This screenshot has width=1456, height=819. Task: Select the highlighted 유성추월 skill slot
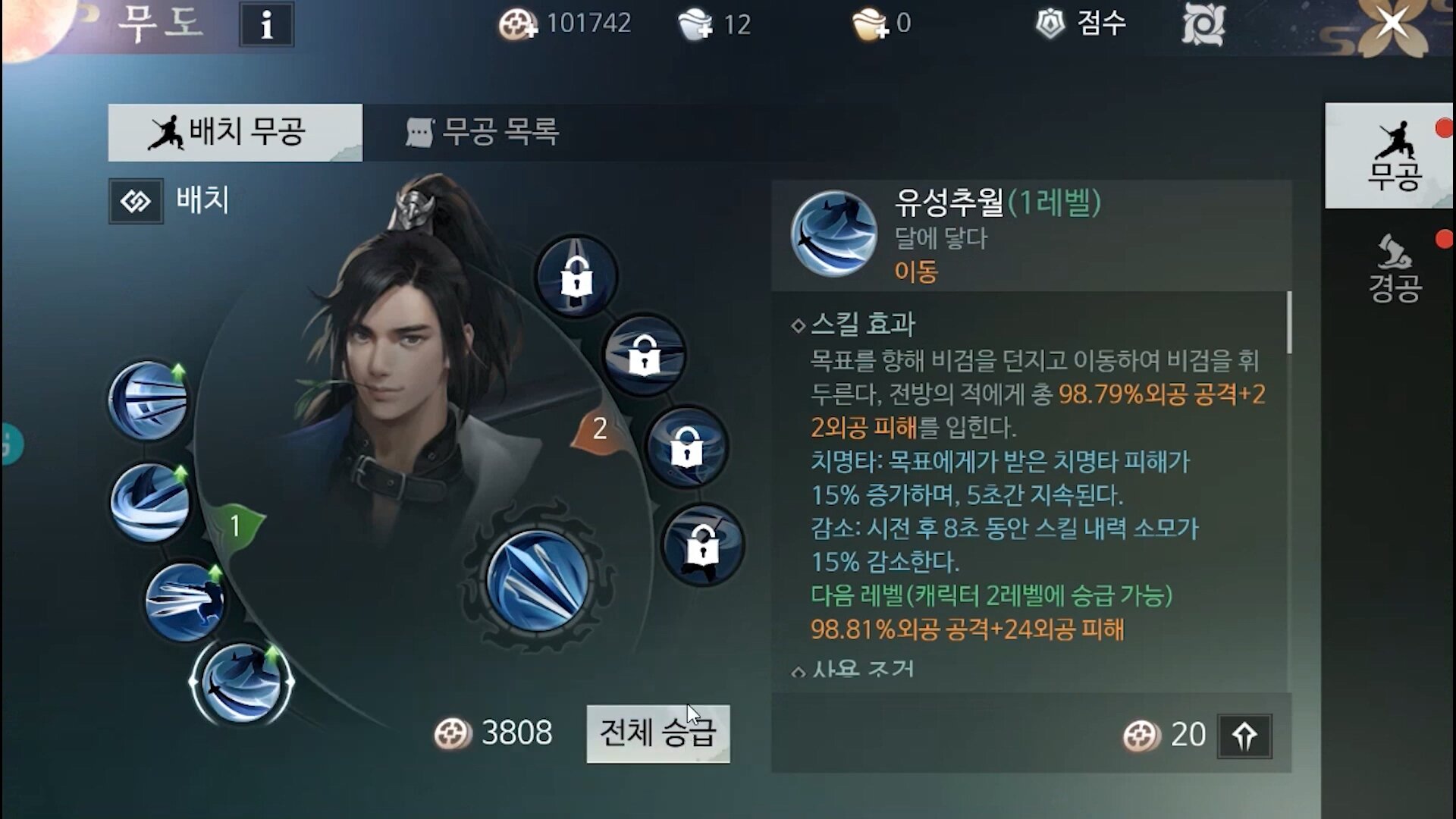241,682
